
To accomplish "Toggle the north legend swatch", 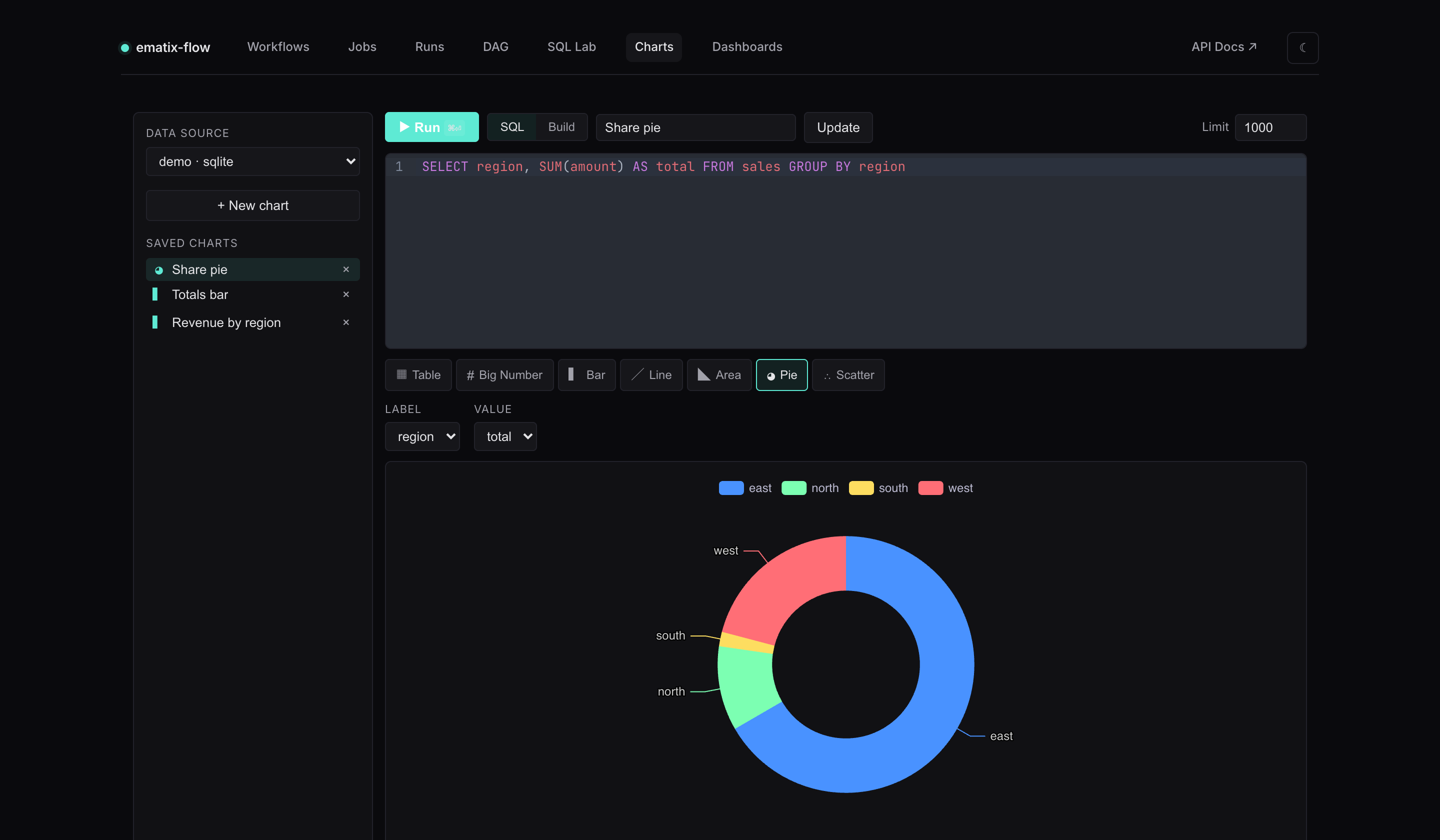I will [x=793, y=488].
